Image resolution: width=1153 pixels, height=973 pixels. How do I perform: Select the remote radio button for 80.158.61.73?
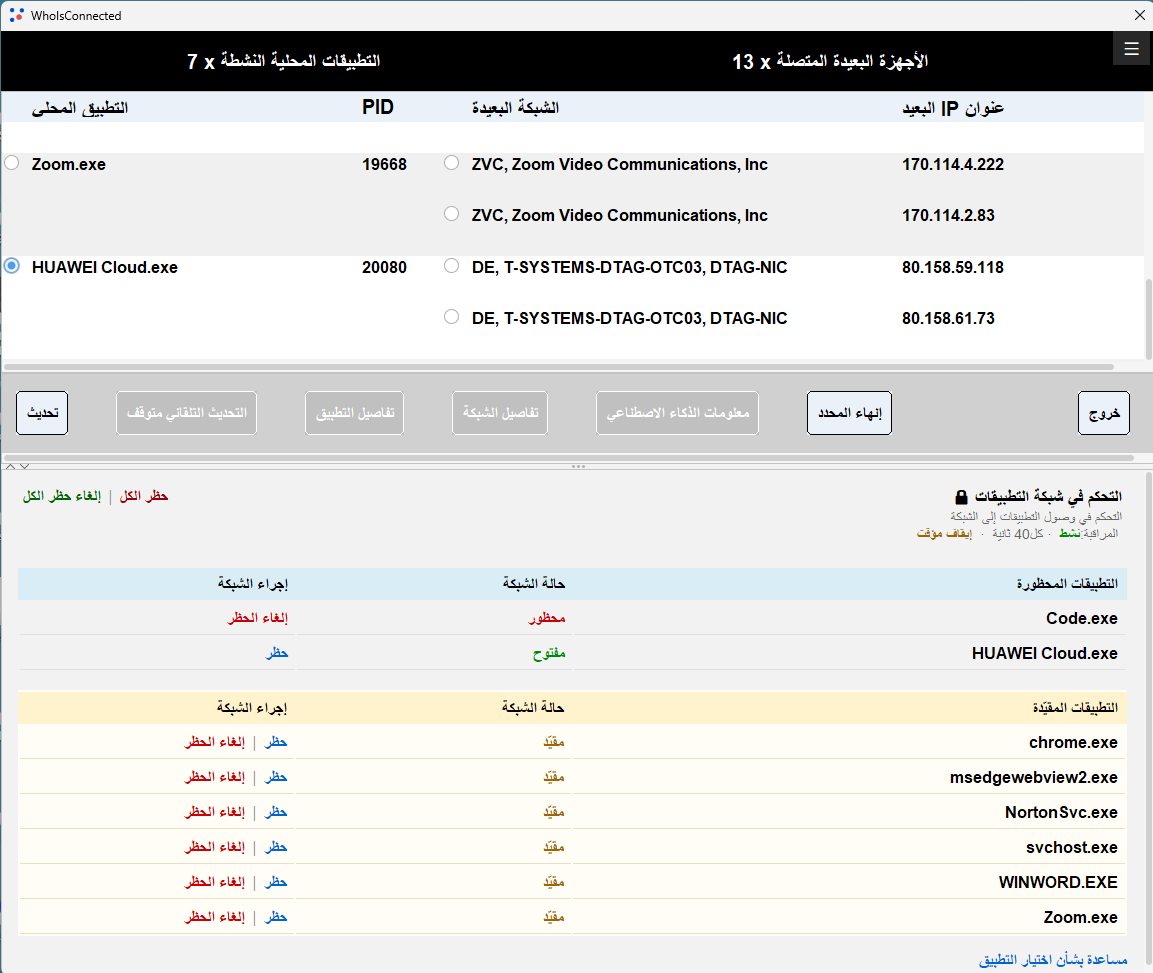tap(451, 316)
